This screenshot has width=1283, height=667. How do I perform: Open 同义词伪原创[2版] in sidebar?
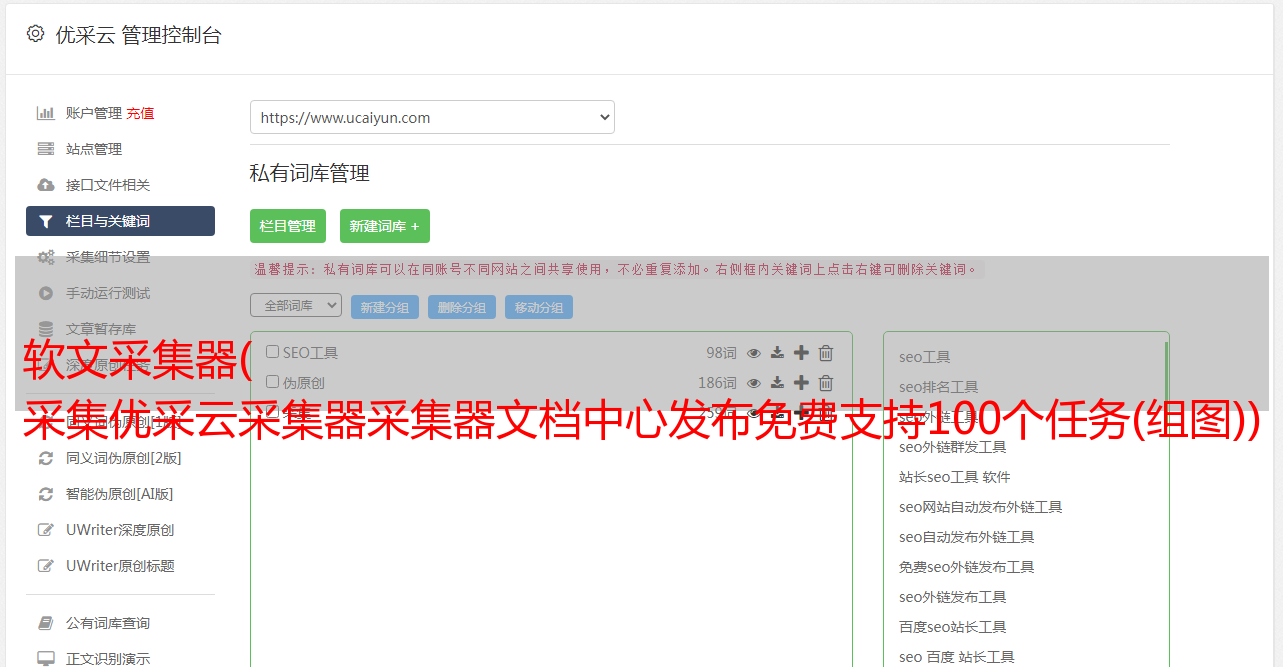[x=124, y=458]
